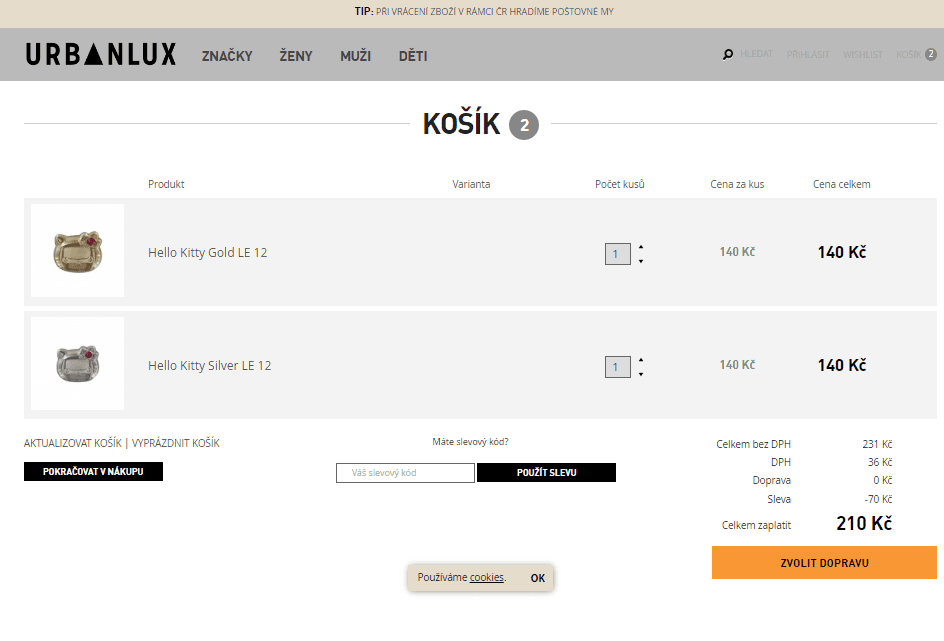The width and height of the screenshot is (944, 641).
Task: Click the Hello Kitty Gold product thumbnail
Action: pos(78,250)
